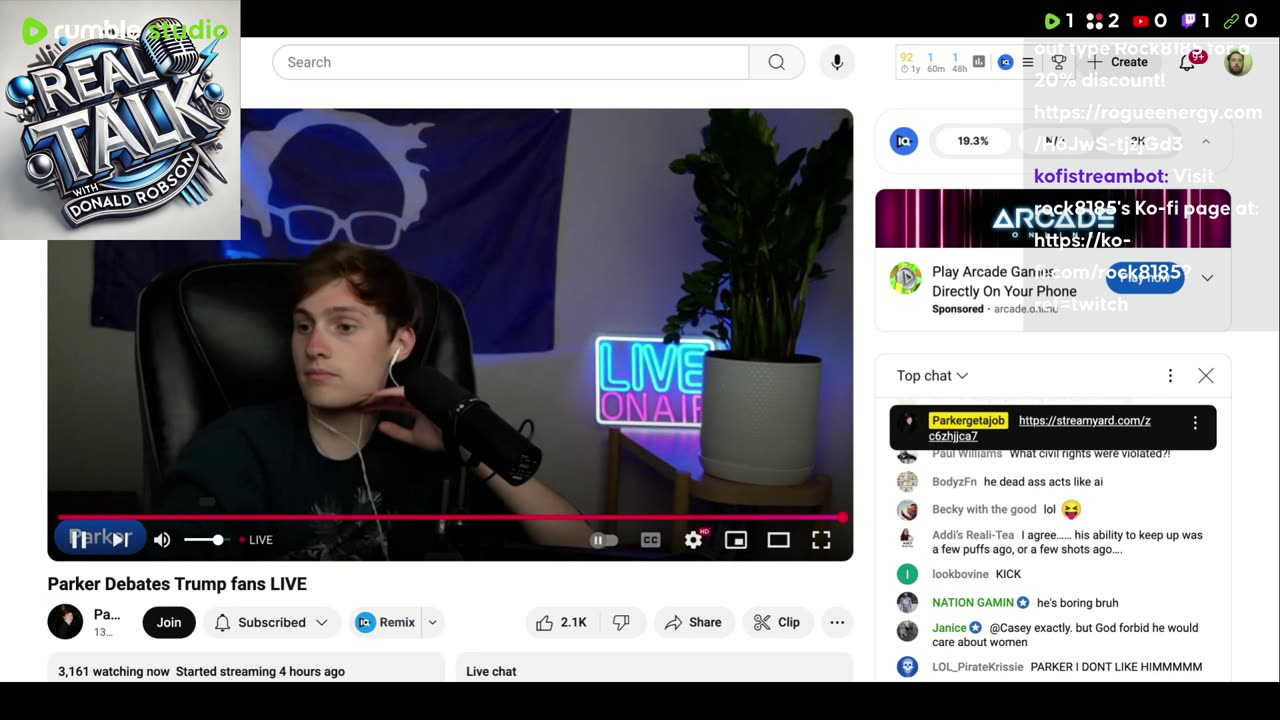Click the 3,161 watching now text

[x=113, y=672]
